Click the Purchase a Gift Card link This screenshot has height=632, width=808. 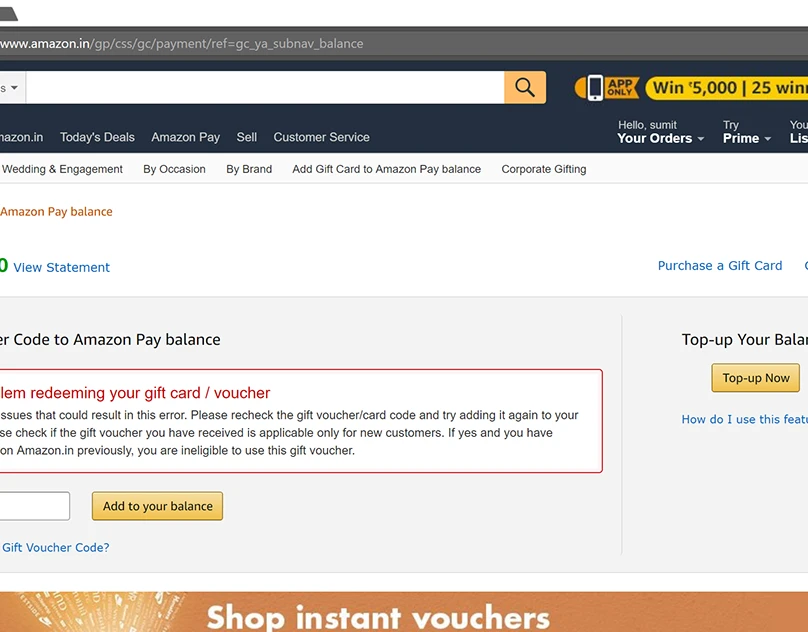[720, 265]
